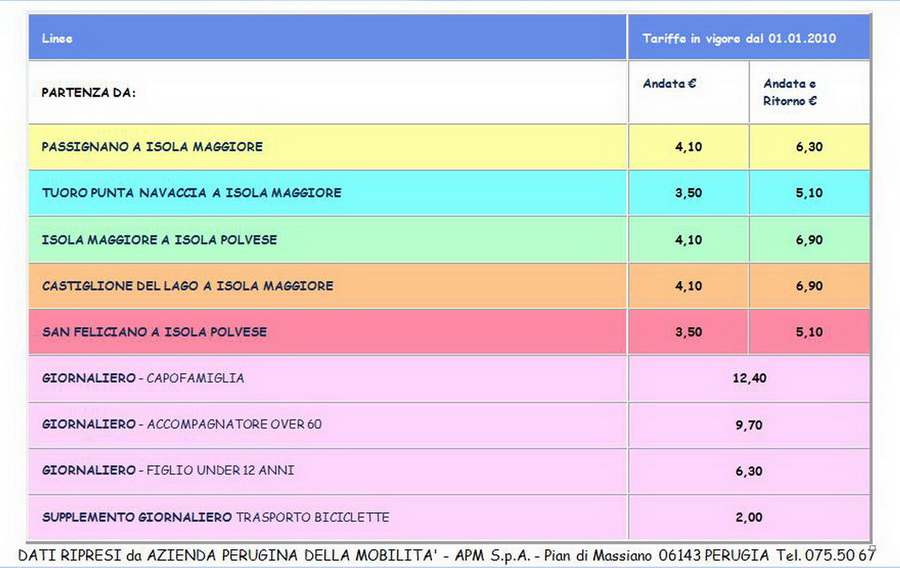Image resolution: width=900 pixels, height=568 pixels.
Task: Select the 'Andata €' column heading
Action: (669, 83)
